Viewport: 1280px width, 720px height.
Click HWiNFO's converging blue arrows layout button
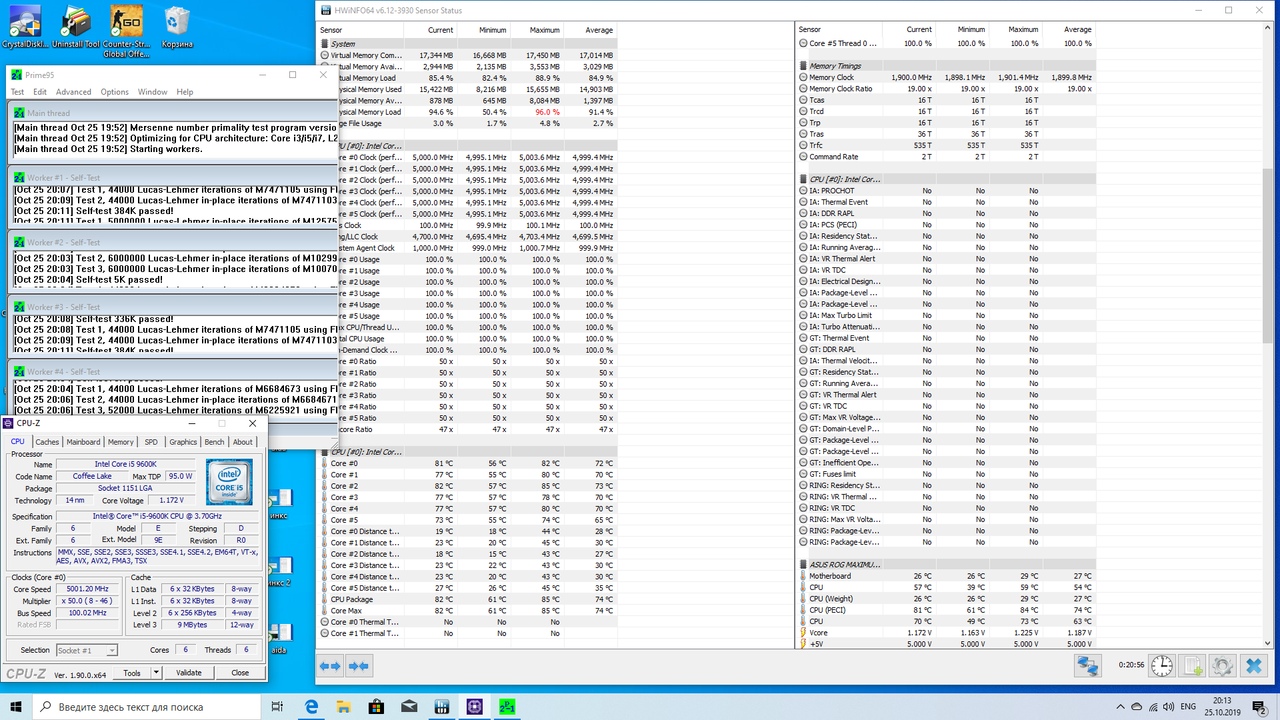tap(358, 665)
